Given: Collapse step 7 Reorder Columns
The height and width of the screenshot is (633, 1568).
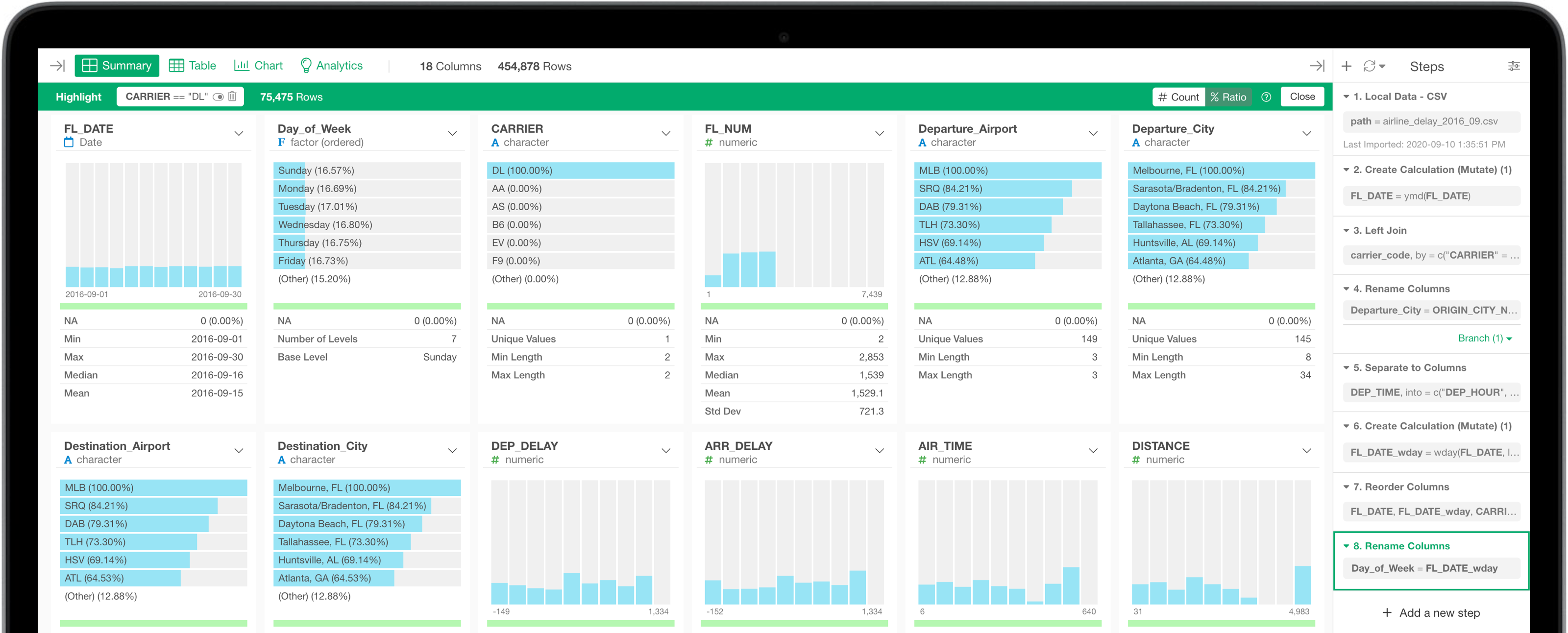Looking at the screenshot, I should [1347, 487].
